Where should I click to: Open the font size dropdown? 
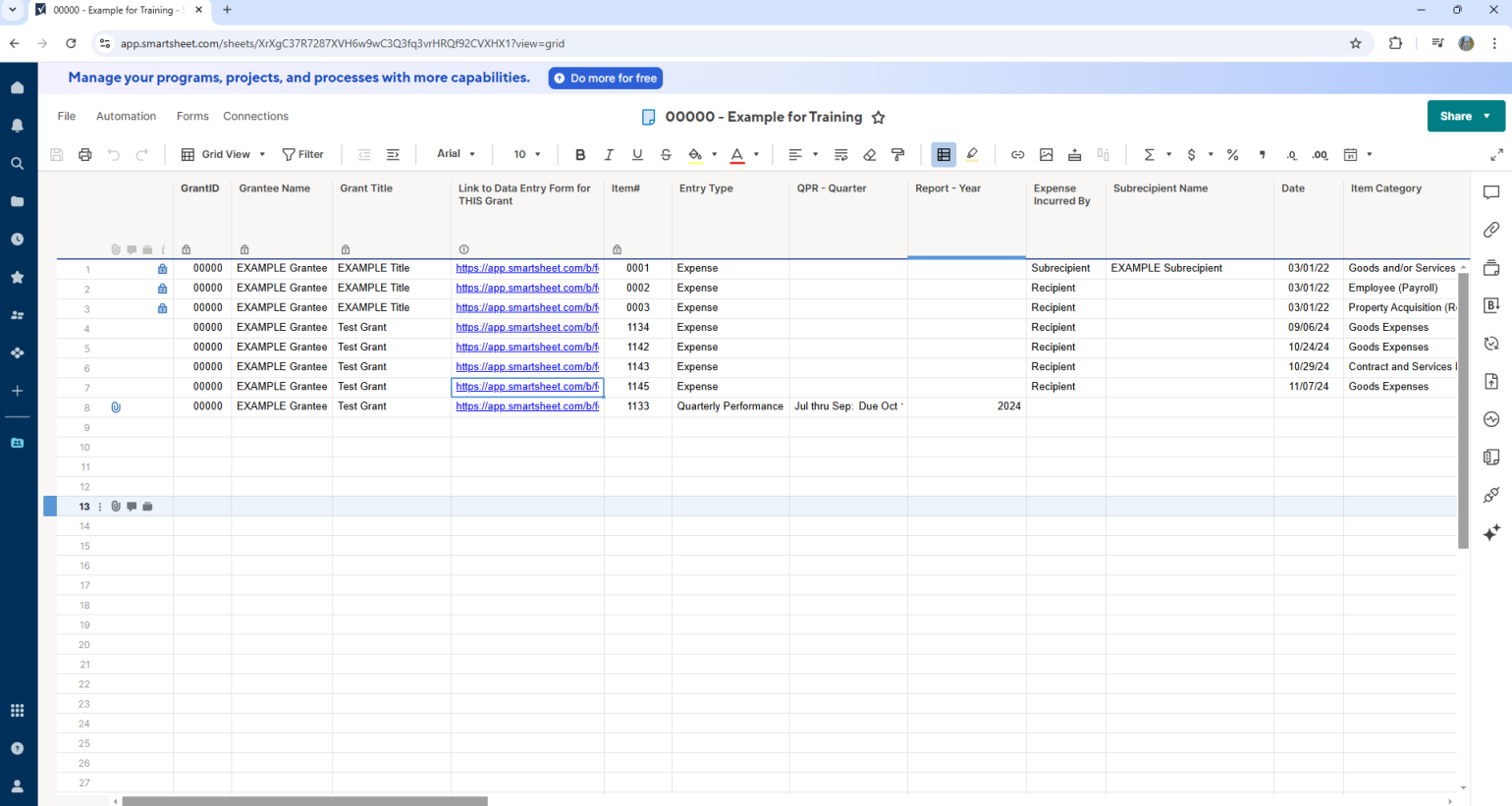(x=525, y=154)
